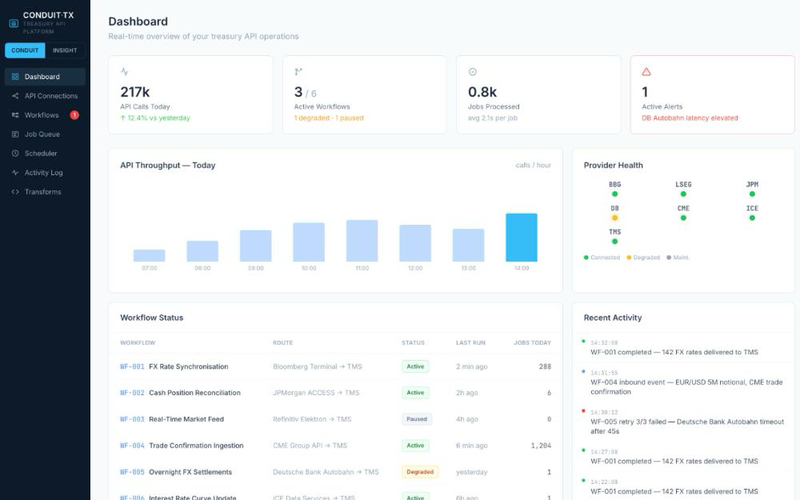Open the Activity Log
Screen dimensions: 800x500
coord(45,172)
